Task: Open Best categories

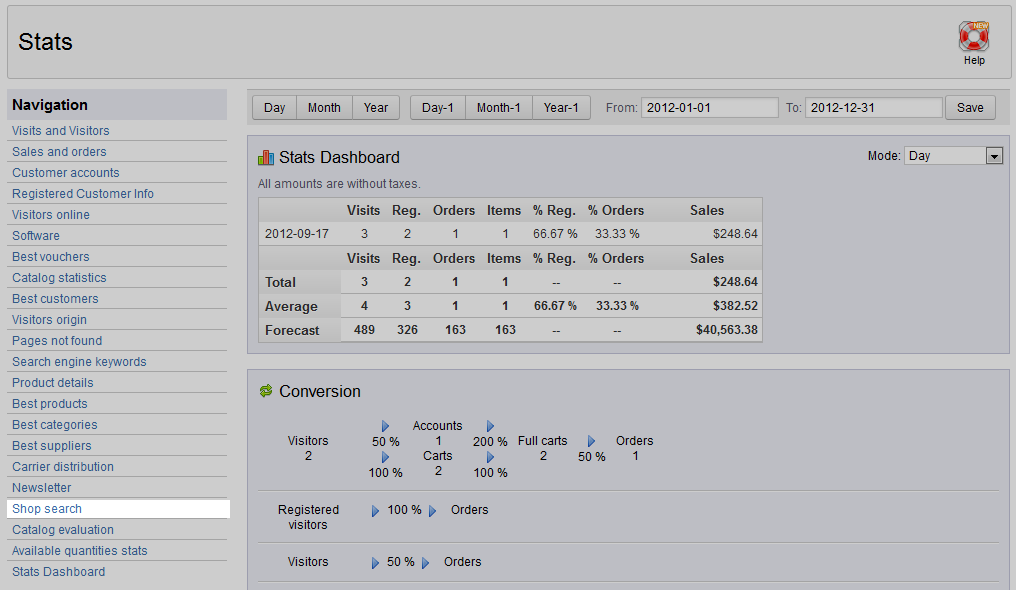Action: (54, 425)
